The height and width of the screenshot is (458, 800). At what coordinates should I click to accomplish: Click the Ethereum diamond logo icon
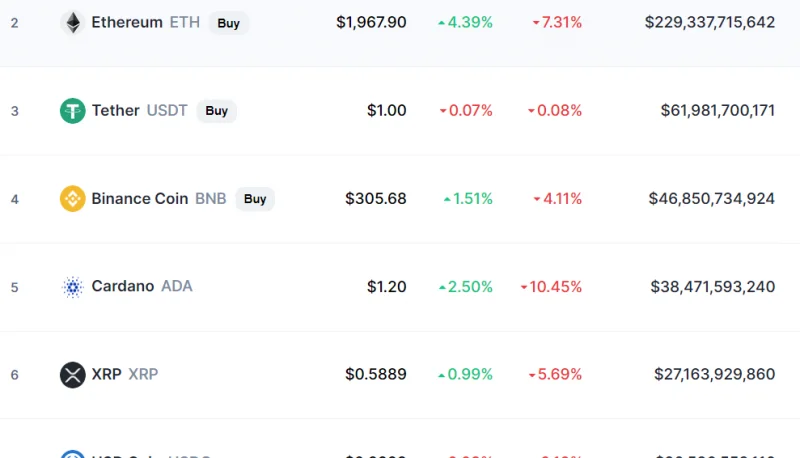(x=72, y=22)
